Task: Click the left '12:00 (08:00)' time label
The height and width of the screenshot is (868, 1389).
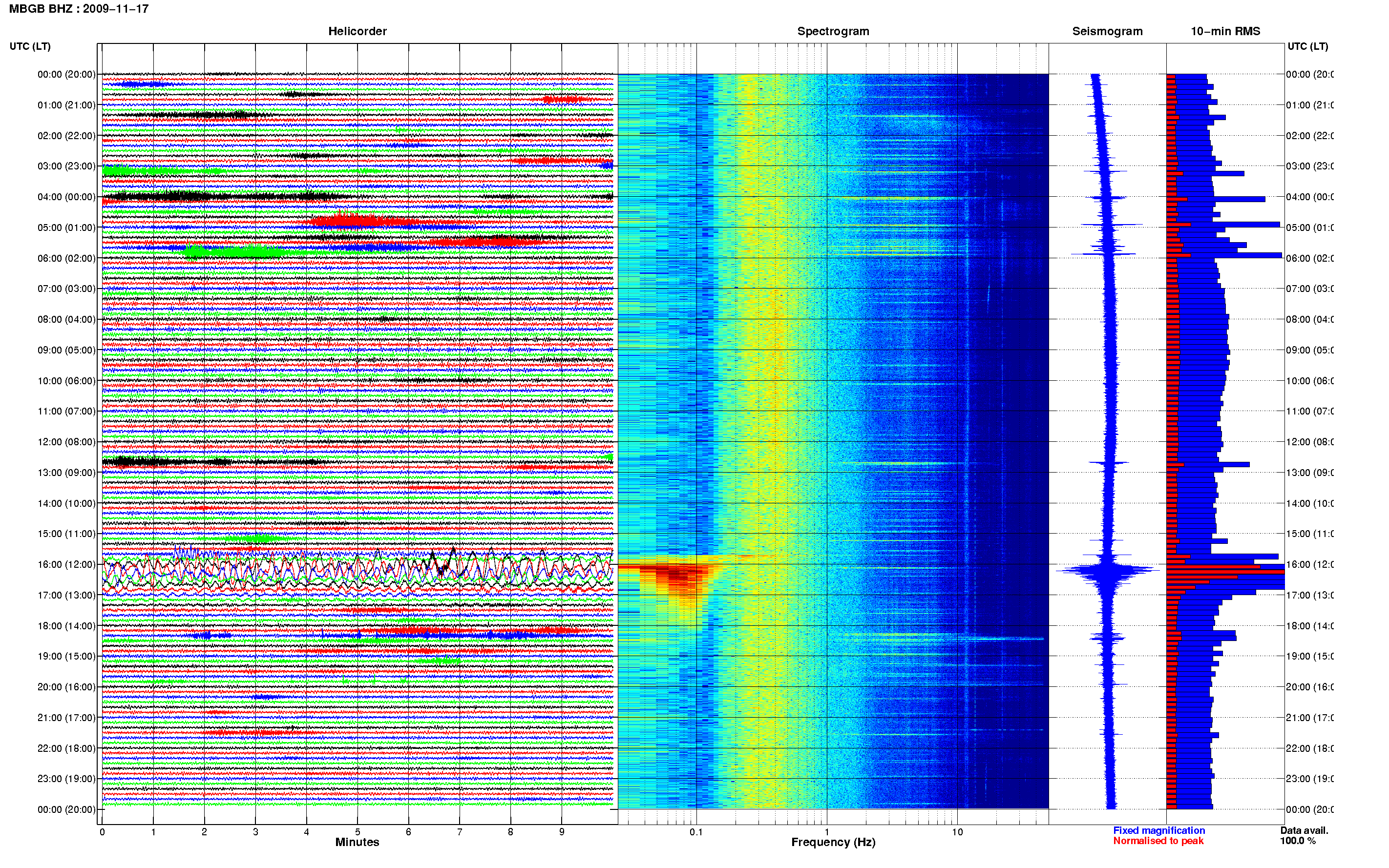Action: 66,441
